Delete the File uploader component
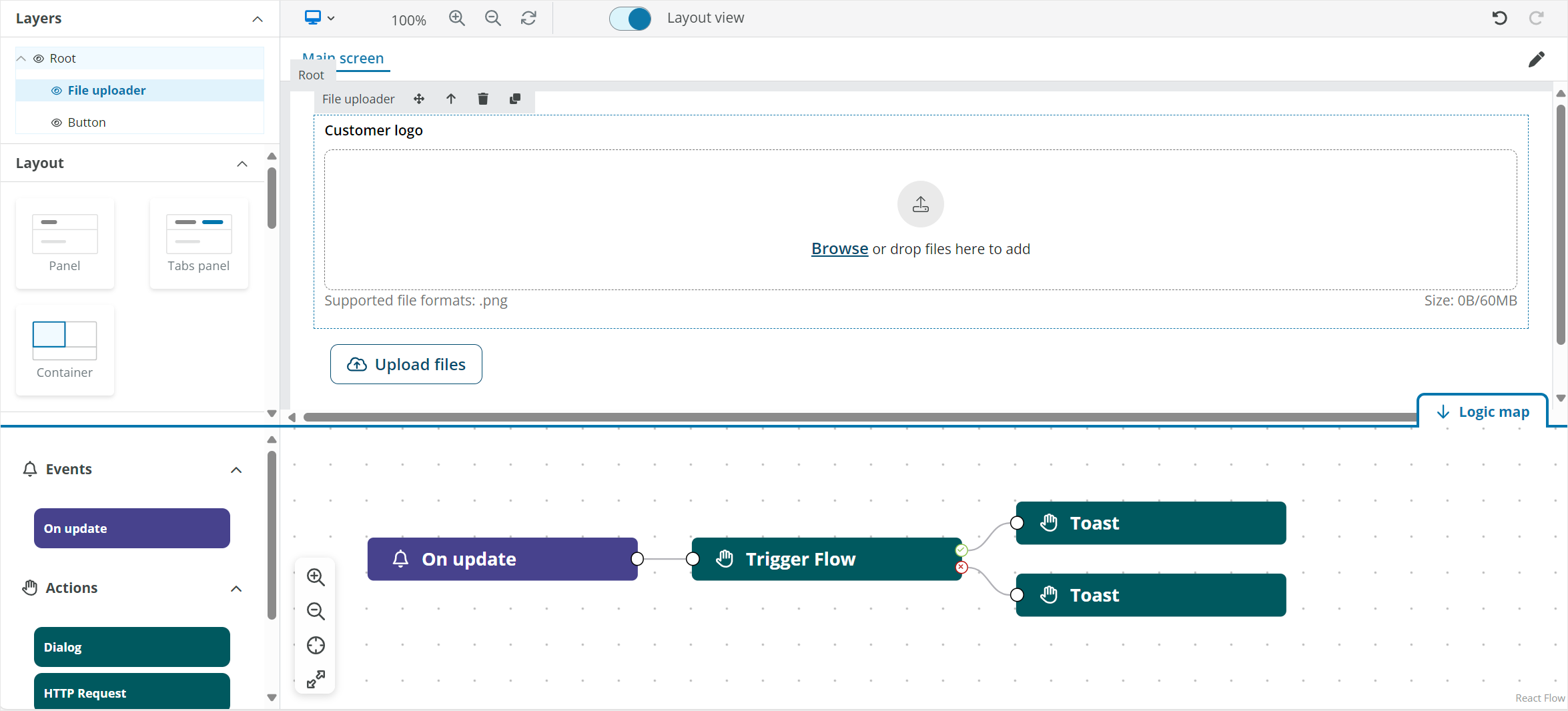This screenshot has height=711, width=1568. pyautogui.click(x=482, y=99)
